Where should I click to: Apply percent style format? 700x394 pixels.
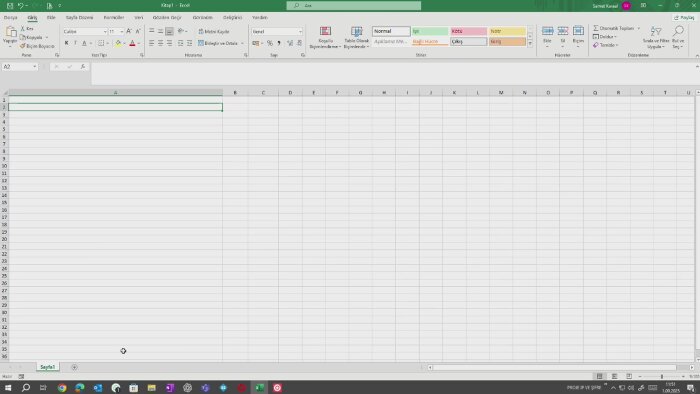(x=270, y=43)
